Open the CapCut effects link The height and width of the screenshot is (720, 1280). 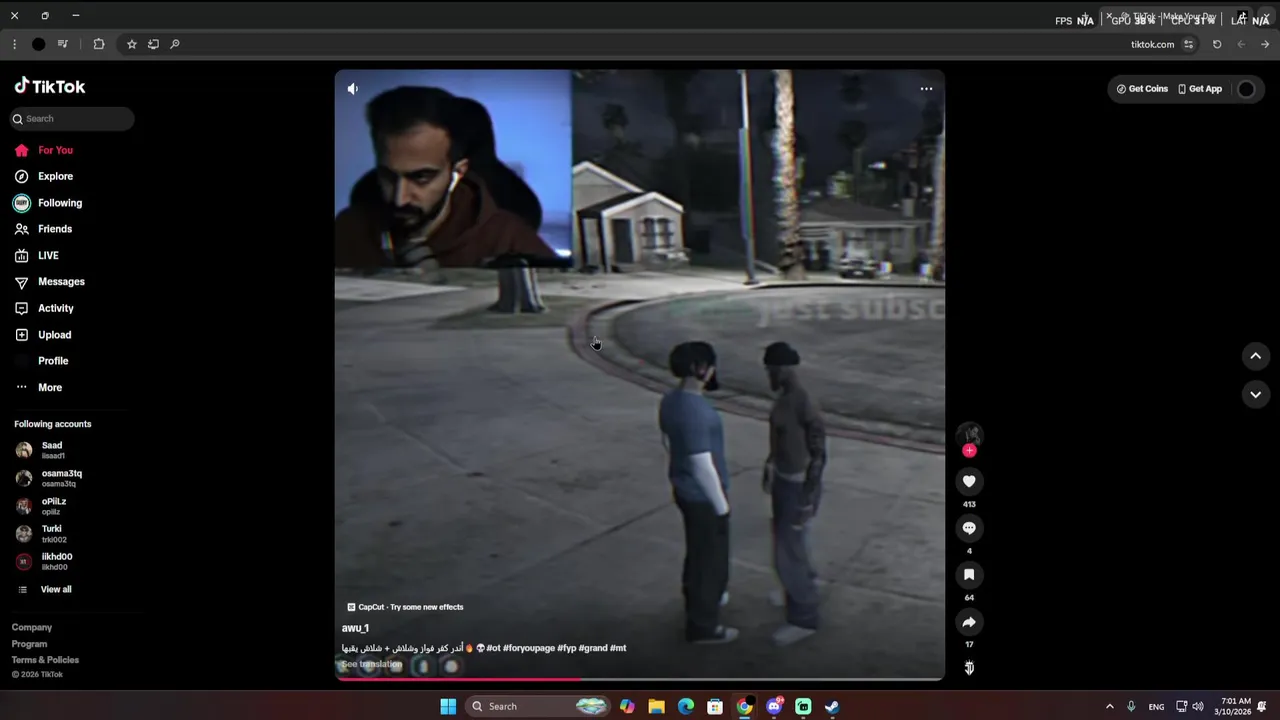[405, 607]
